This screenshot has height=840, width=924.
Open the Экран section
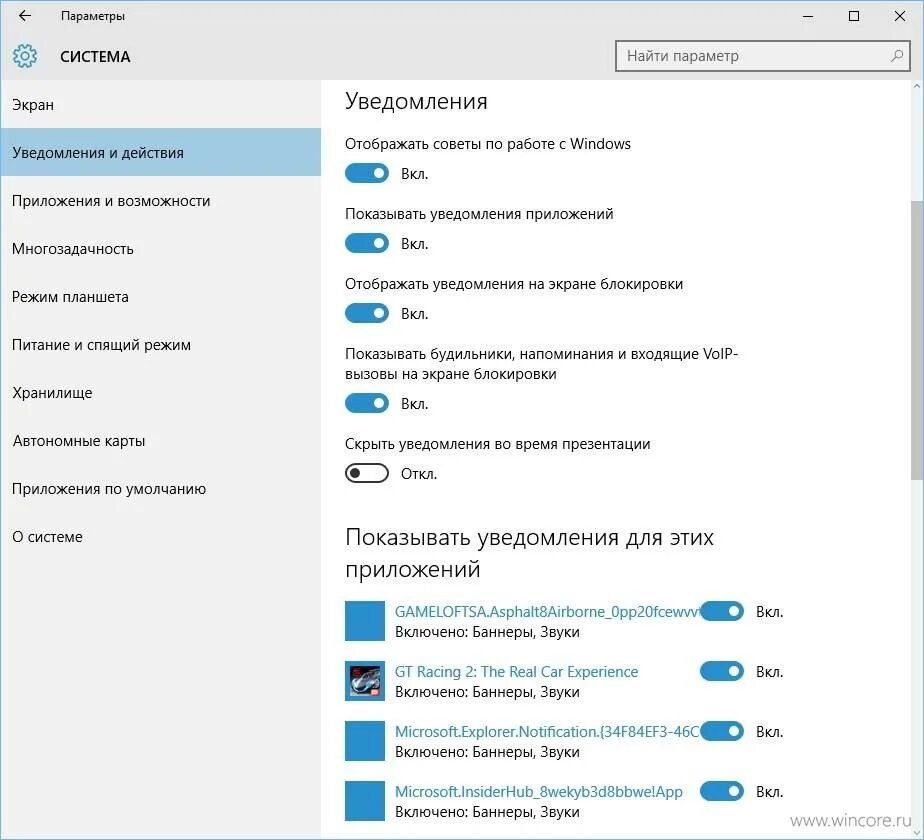160,104
